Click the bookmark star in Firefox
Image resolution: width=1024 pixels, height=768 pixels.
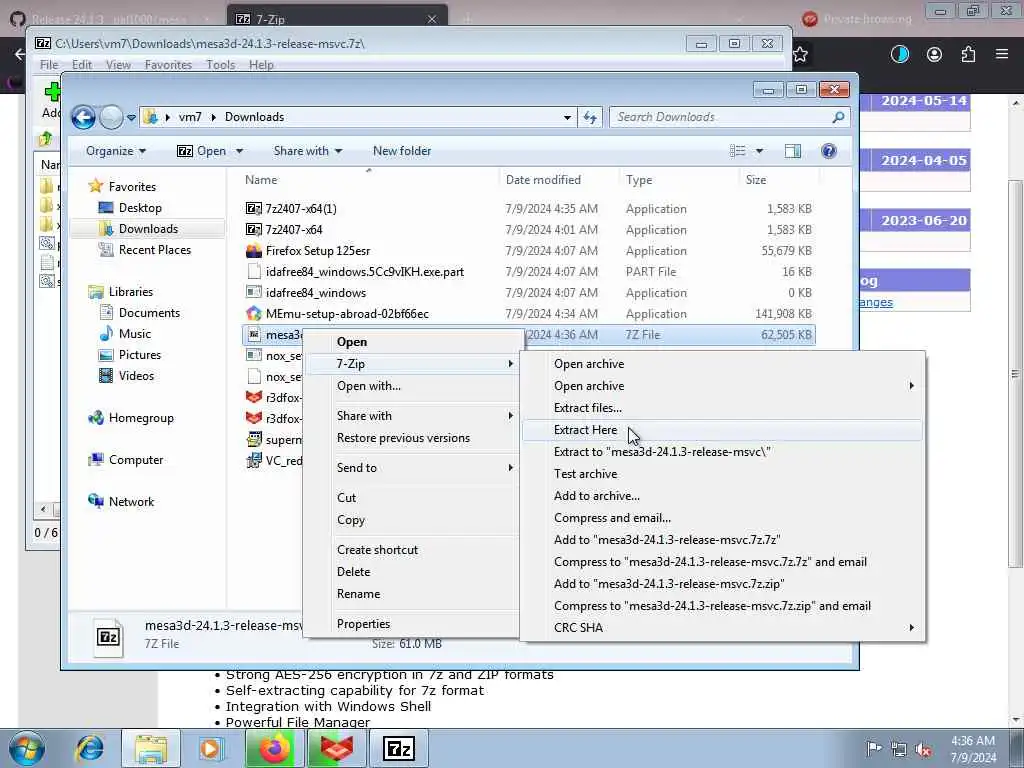click(801, 55)
